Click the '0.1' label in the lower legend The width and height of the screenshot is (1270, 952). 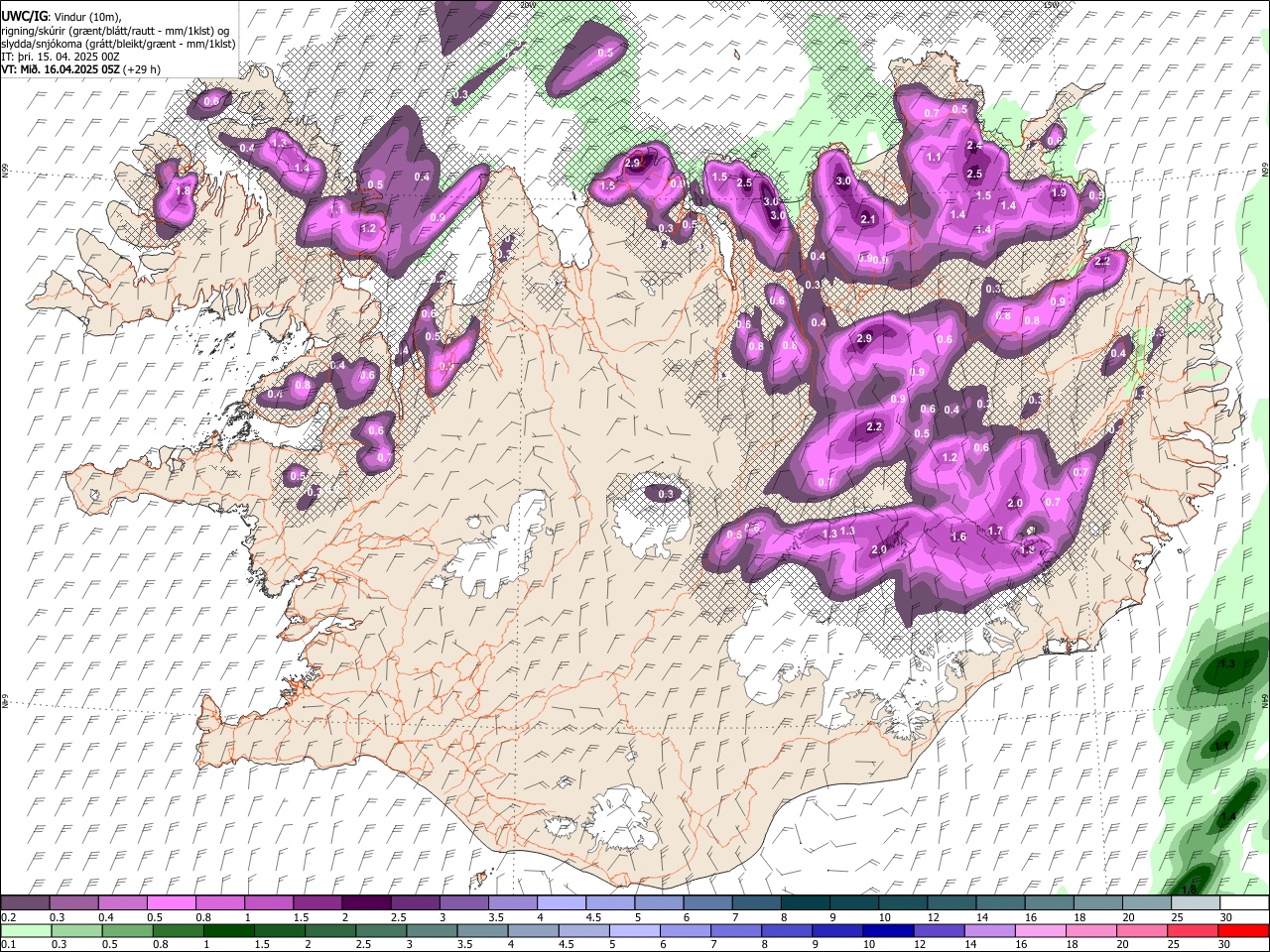(8, 943)
